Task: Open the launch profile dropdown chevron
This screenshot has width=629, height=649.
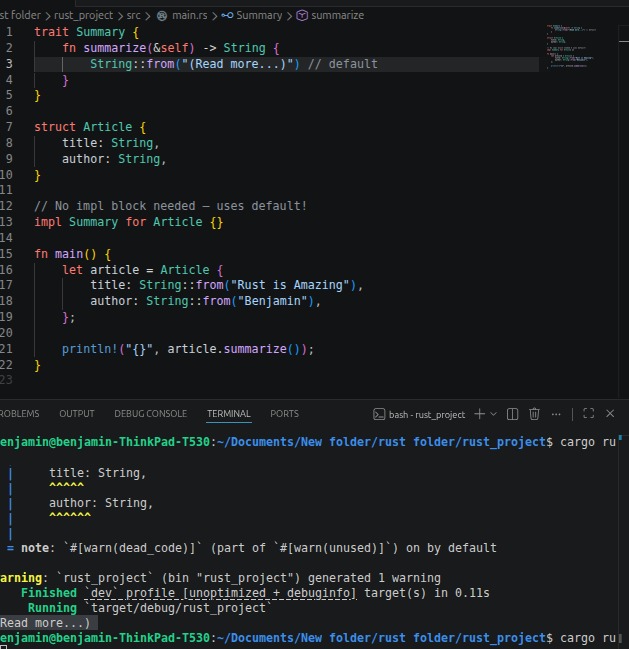Action: (493, 414)
